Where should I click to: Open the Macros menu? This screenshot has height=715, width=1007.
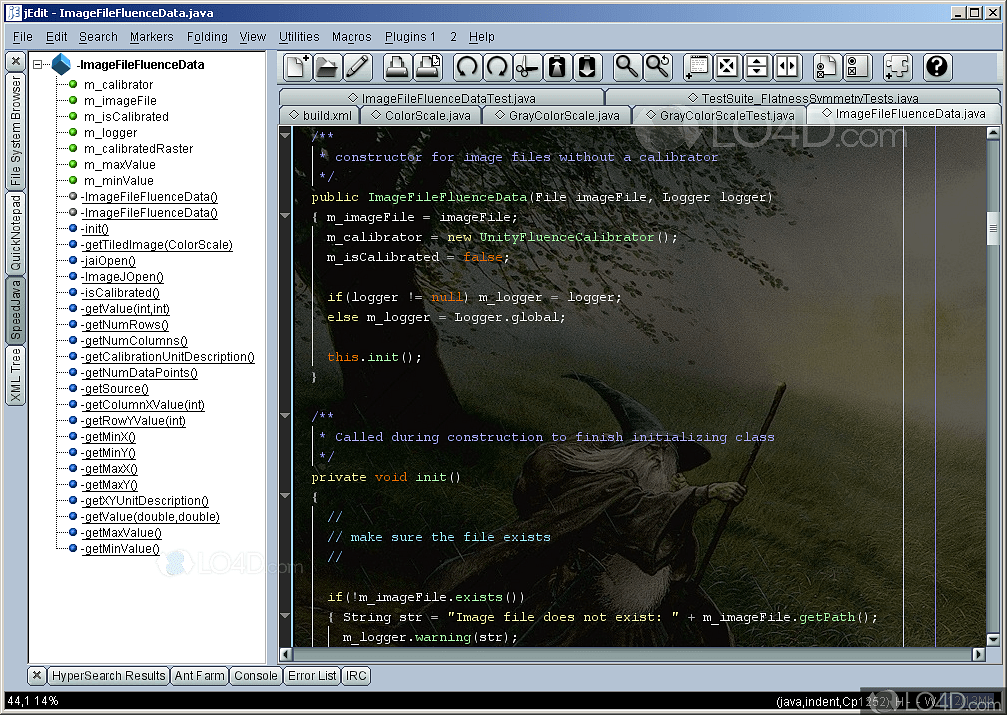pyautogui.click(x=351, y=37)
